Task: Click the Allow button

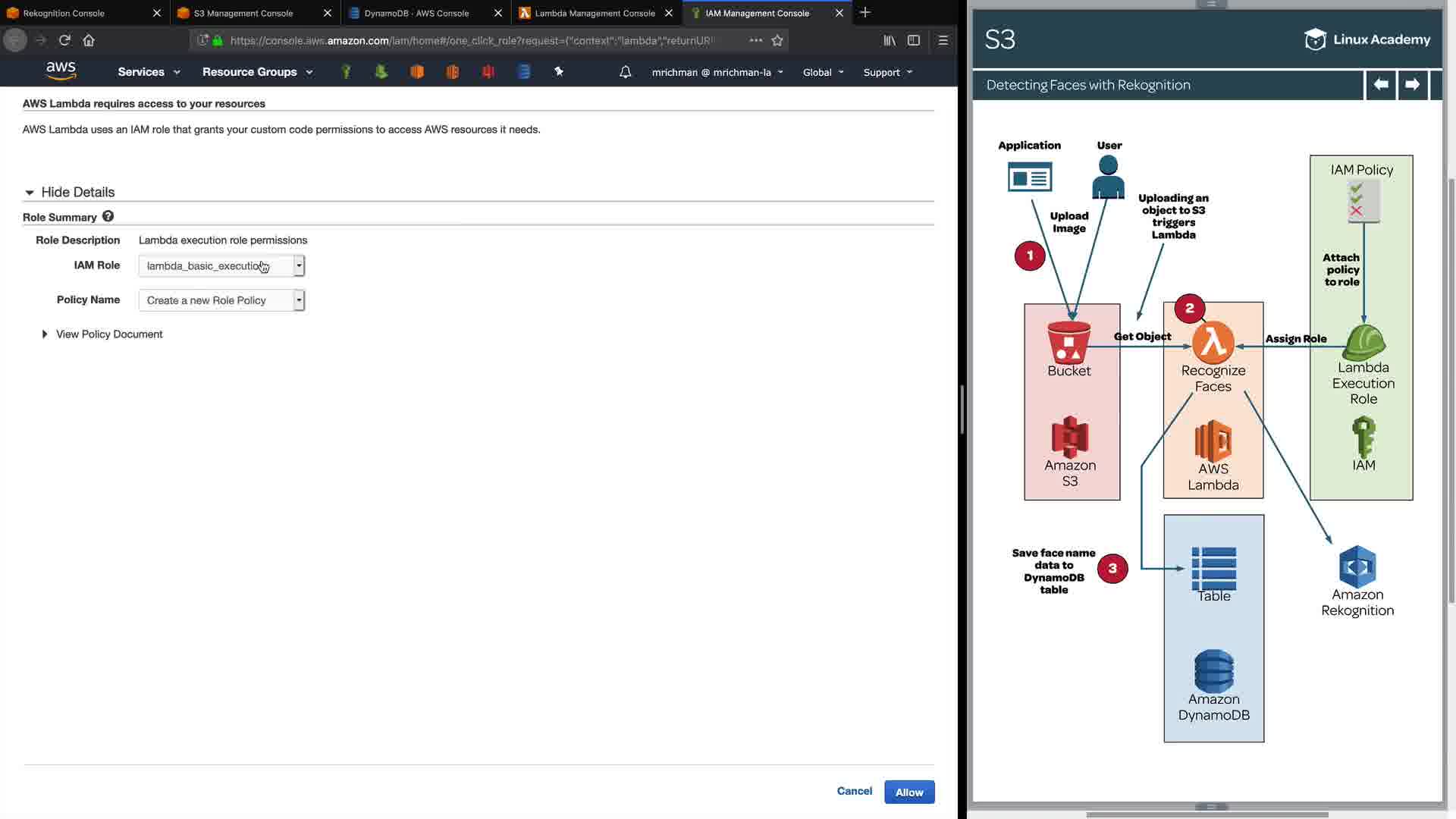Action: tap(908, 792)
